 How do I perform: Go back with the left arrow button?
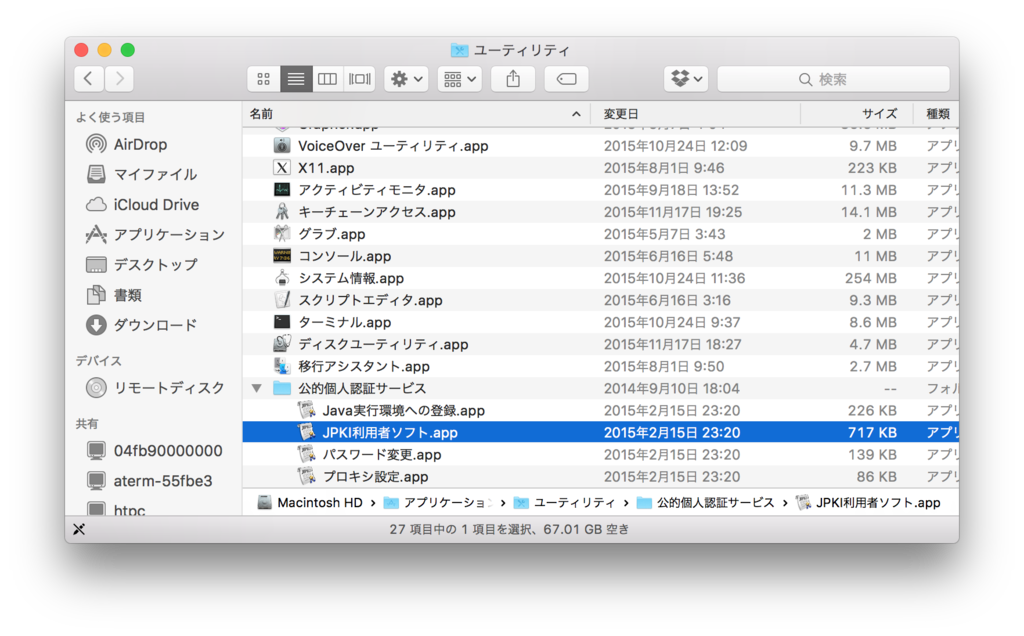point(88,79)
